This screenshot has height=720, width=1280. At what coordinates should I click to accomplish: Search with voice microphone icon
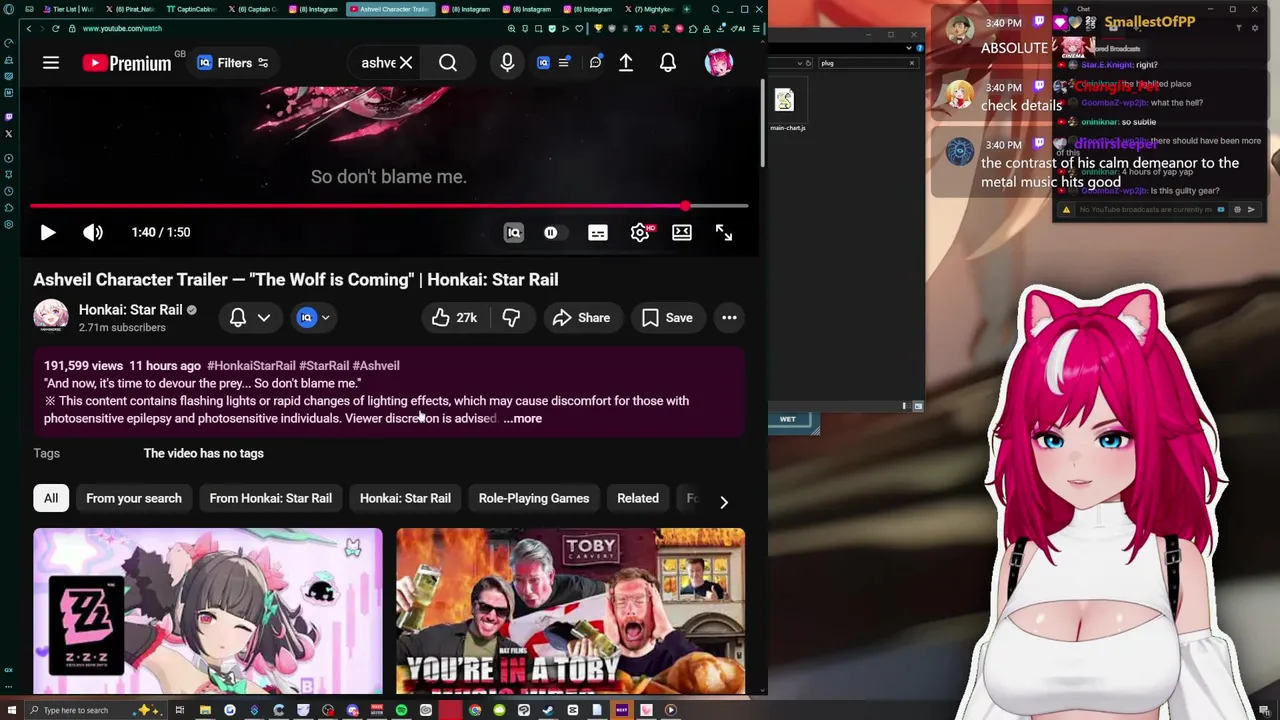[x=507, y=63]
